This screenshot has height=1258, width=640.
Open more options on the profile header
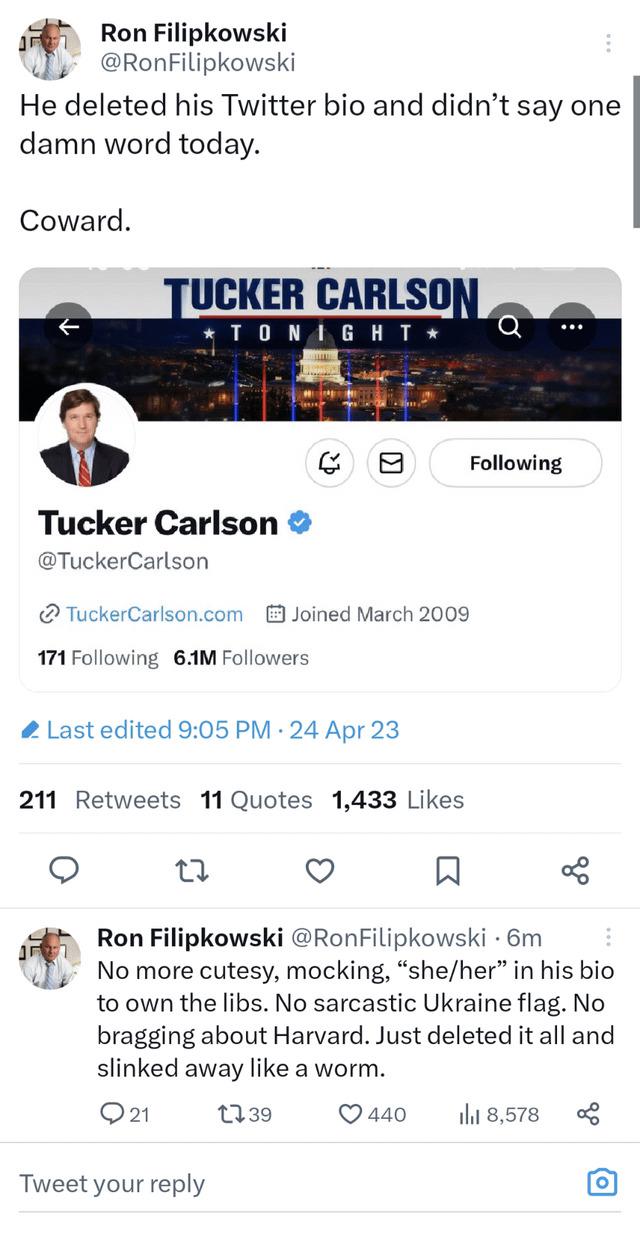(x=573, y=326)
